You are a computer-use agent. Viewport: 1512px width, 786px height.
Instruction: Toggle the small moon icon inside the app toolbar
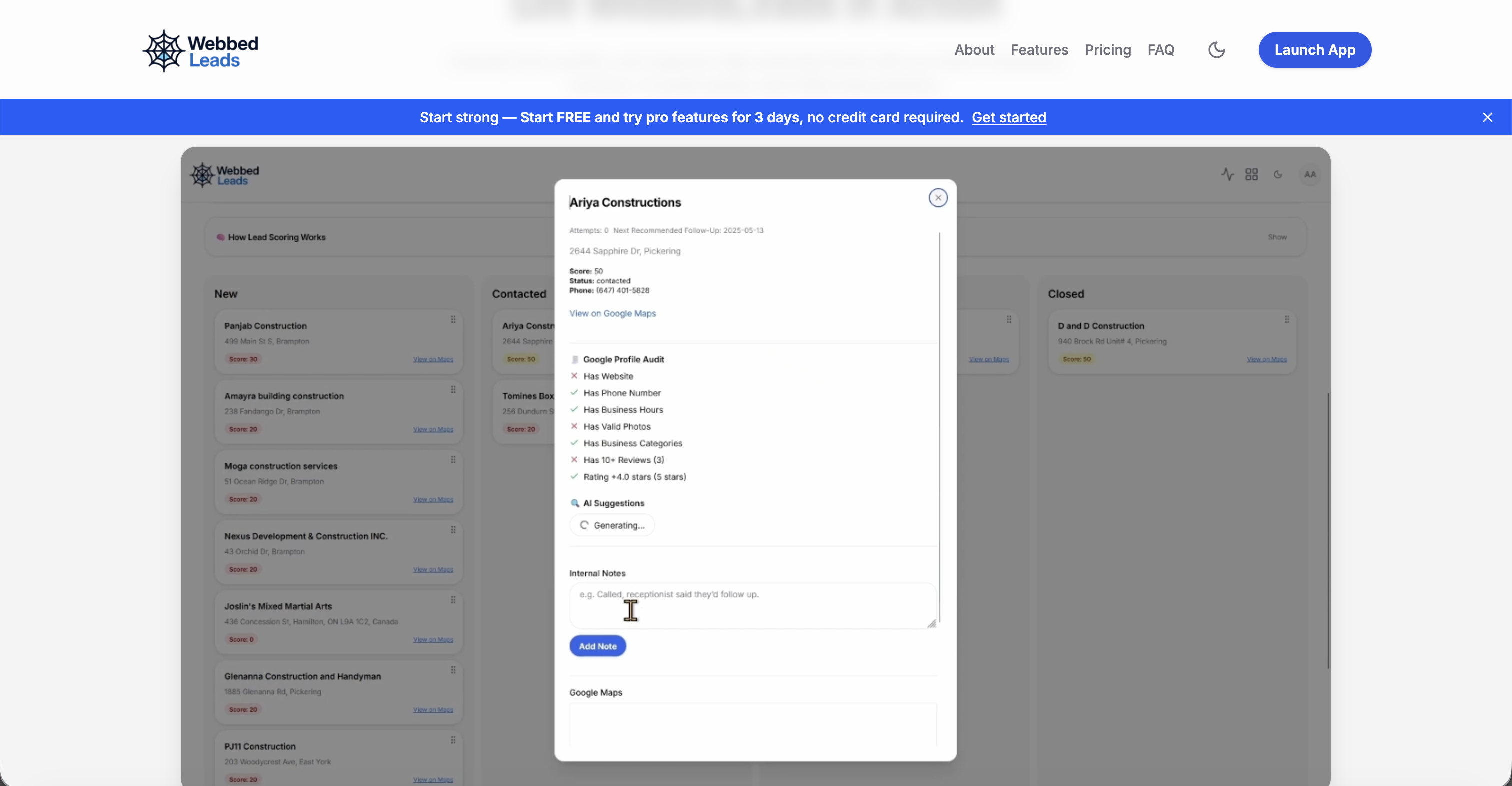tap(1278, 174)
